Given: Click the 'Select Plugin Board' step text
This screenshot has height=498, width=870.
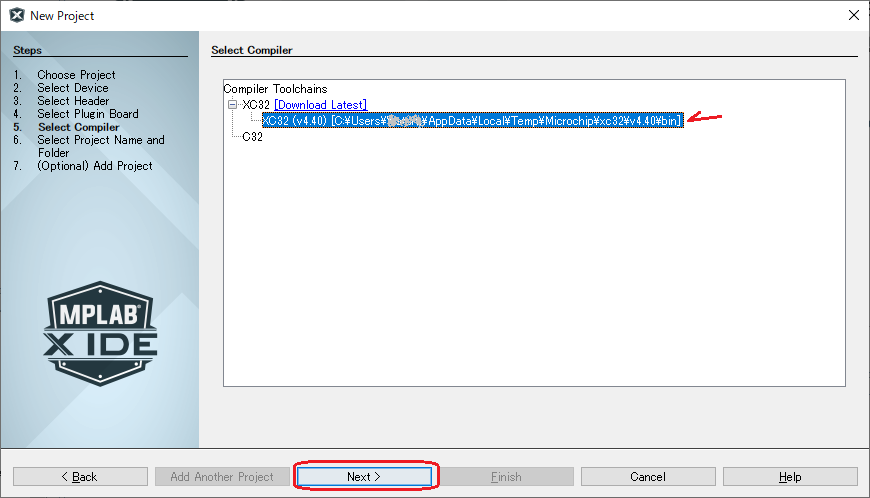Looking at the screenshot, I should (x=88, y=114).
